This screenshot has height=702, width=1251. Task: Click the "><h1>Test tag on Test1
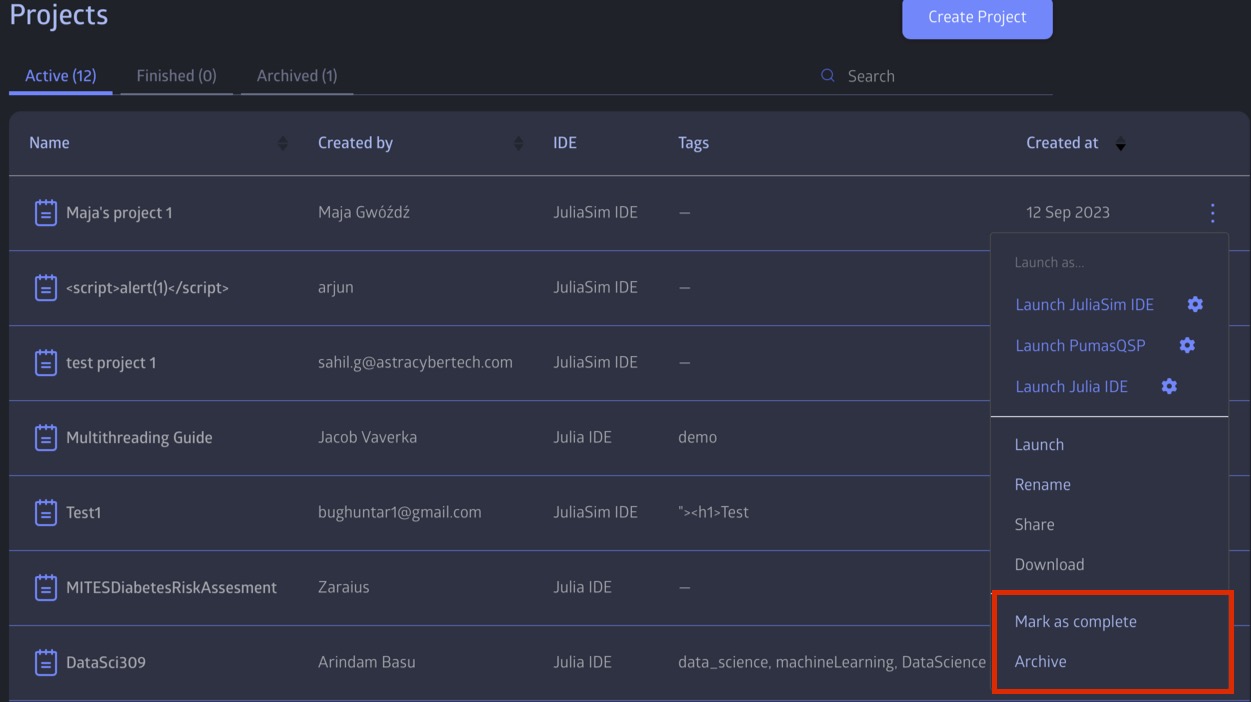tap(713, 513)
